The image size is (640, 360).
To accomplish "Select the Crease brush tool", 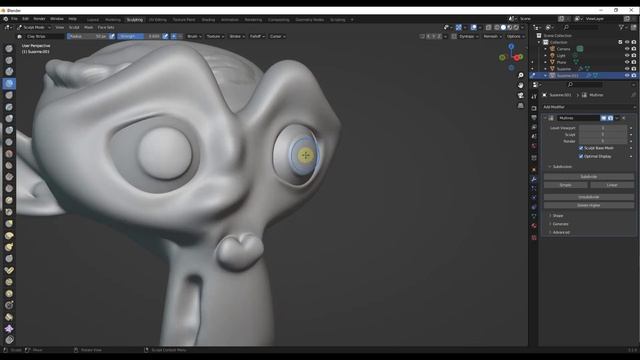I will (9, 142).
